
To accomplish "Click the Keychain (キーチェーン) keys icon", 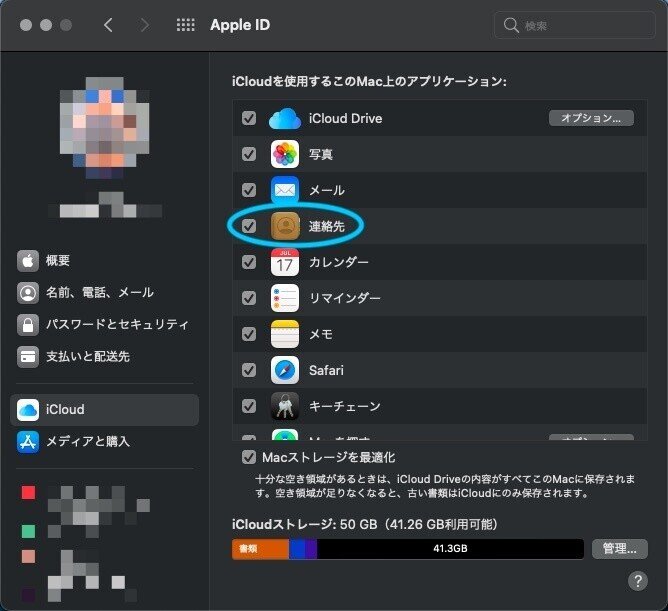I will pos(285,406).
